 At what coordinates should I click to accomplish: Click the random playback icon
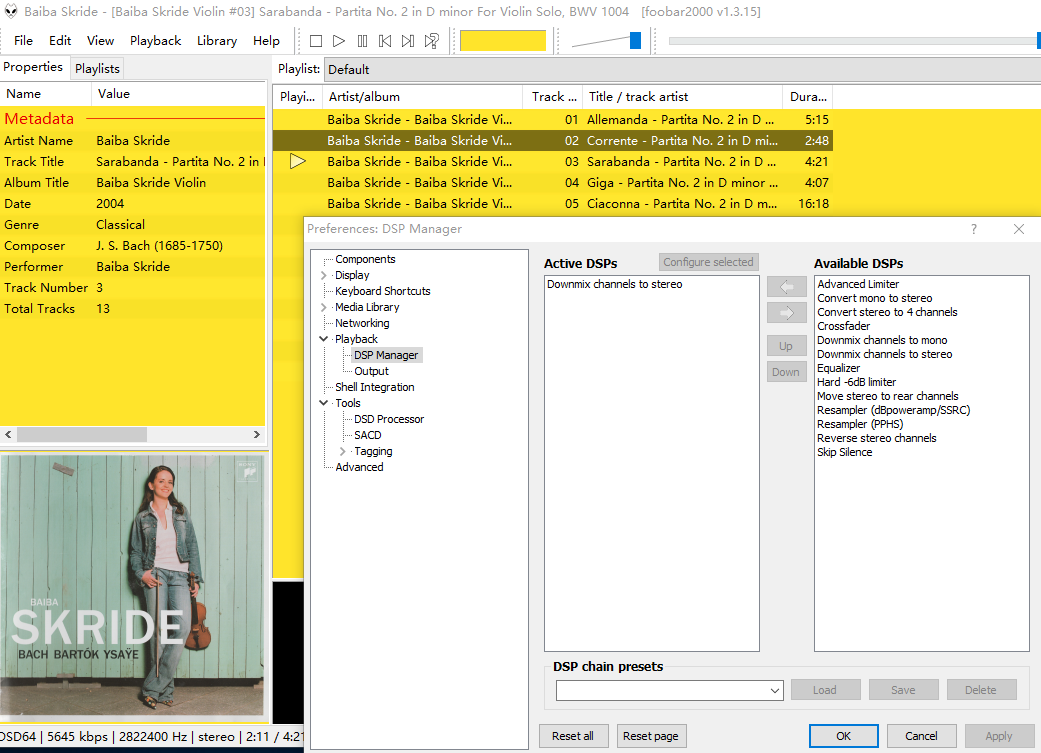[x=431, y=41]
